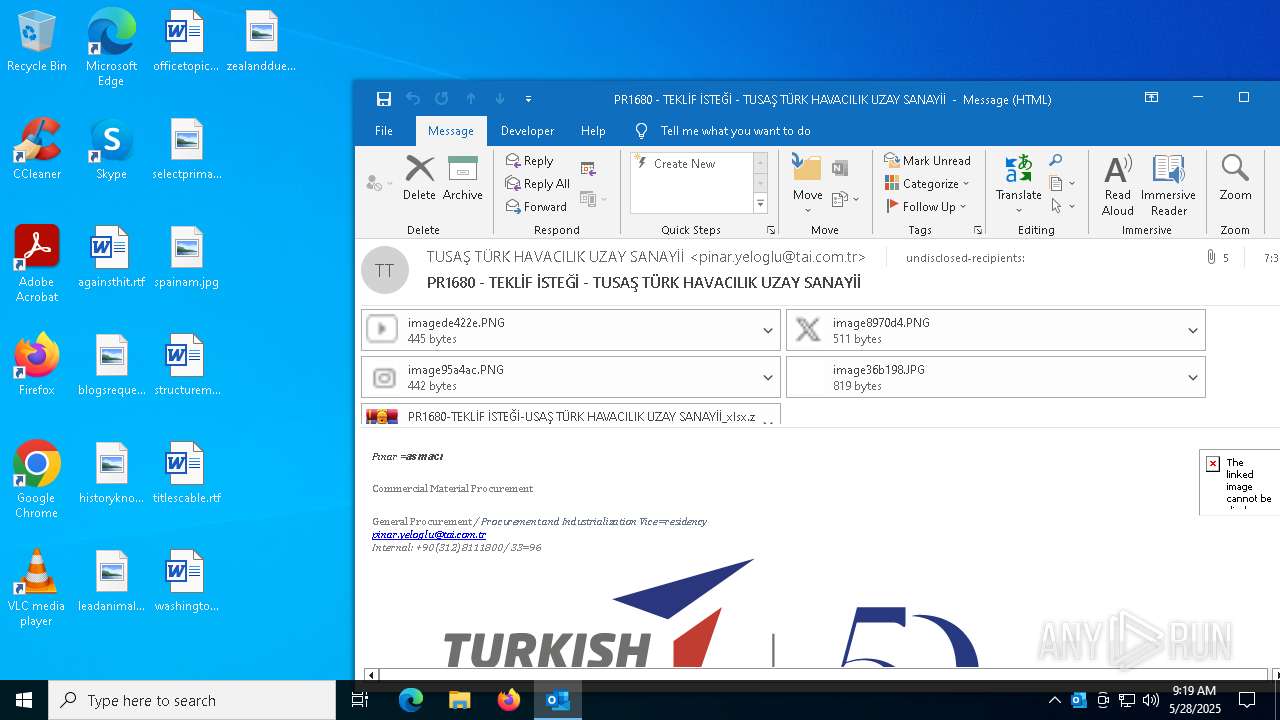Click the TT sender avatar
The height and width of the screenshot is (720, 1280).
[385, 270]
